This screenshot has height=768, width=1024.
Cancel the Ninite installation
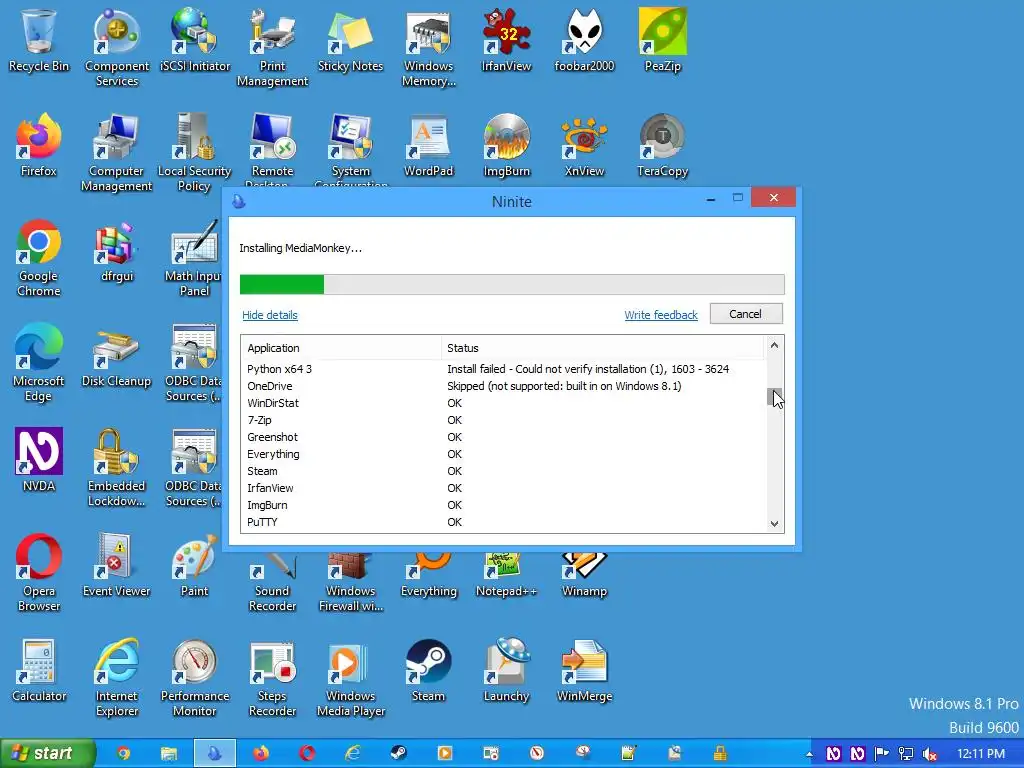pyautogui.click(x=745, y=314)
